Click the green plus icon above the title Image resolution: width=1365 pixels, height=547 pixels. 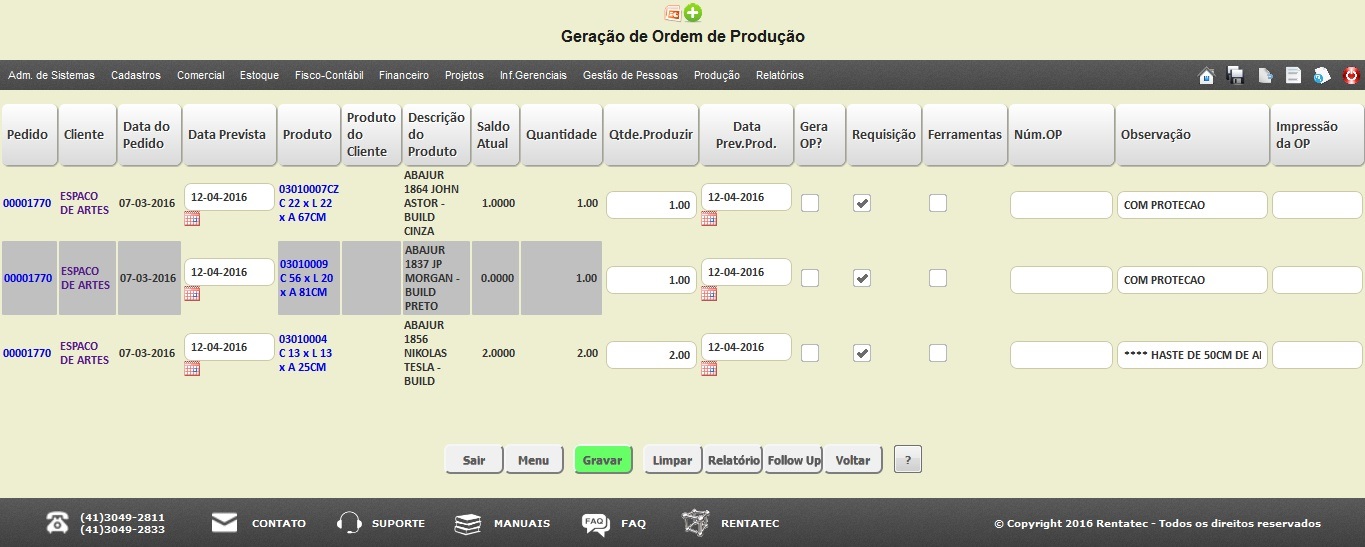692,13
